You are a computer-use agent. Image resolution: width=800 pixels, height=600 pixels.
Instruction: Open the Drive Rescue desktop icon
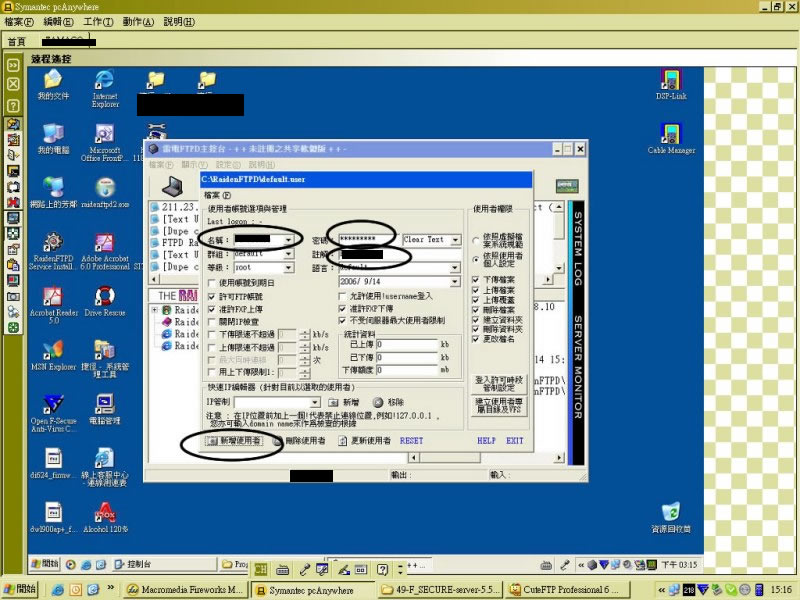point(105,296)
